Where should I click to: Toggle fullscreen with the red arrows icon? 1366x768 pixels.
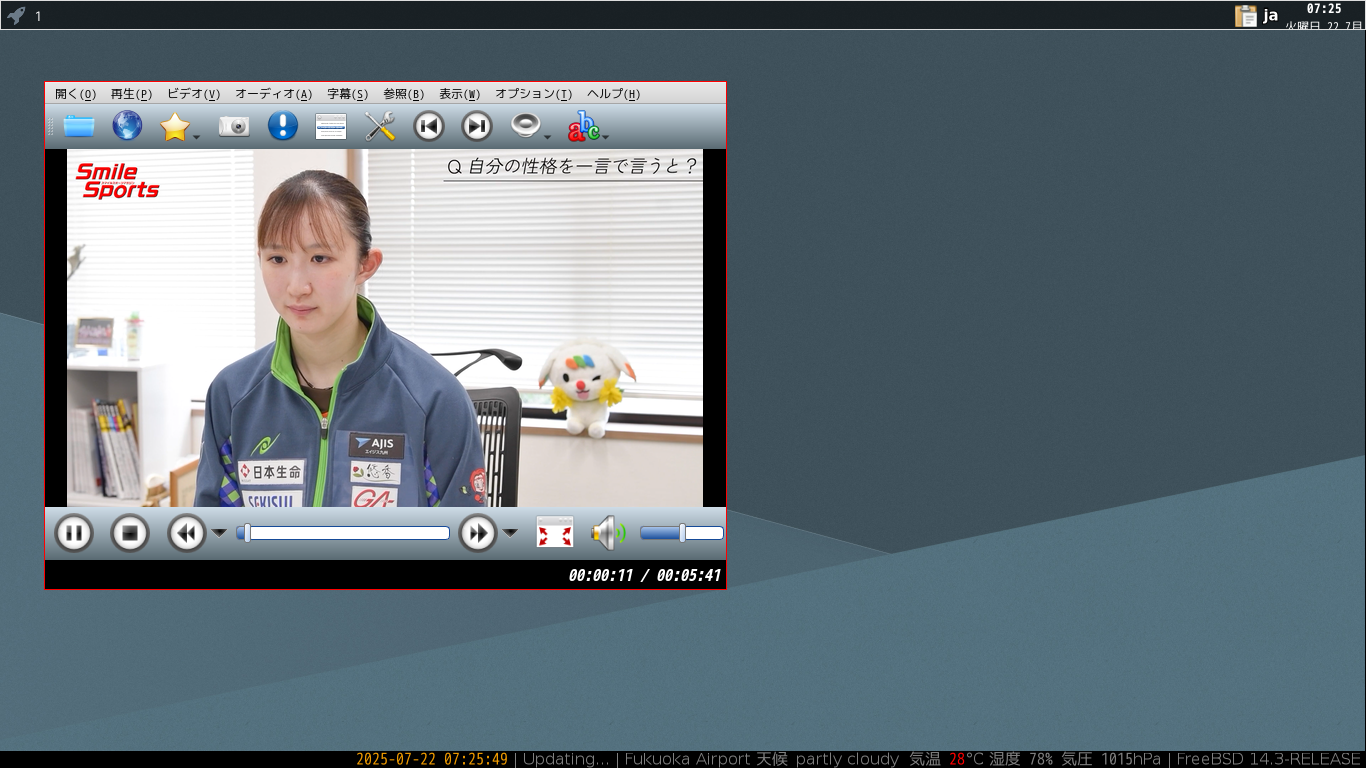pos(555,532)
